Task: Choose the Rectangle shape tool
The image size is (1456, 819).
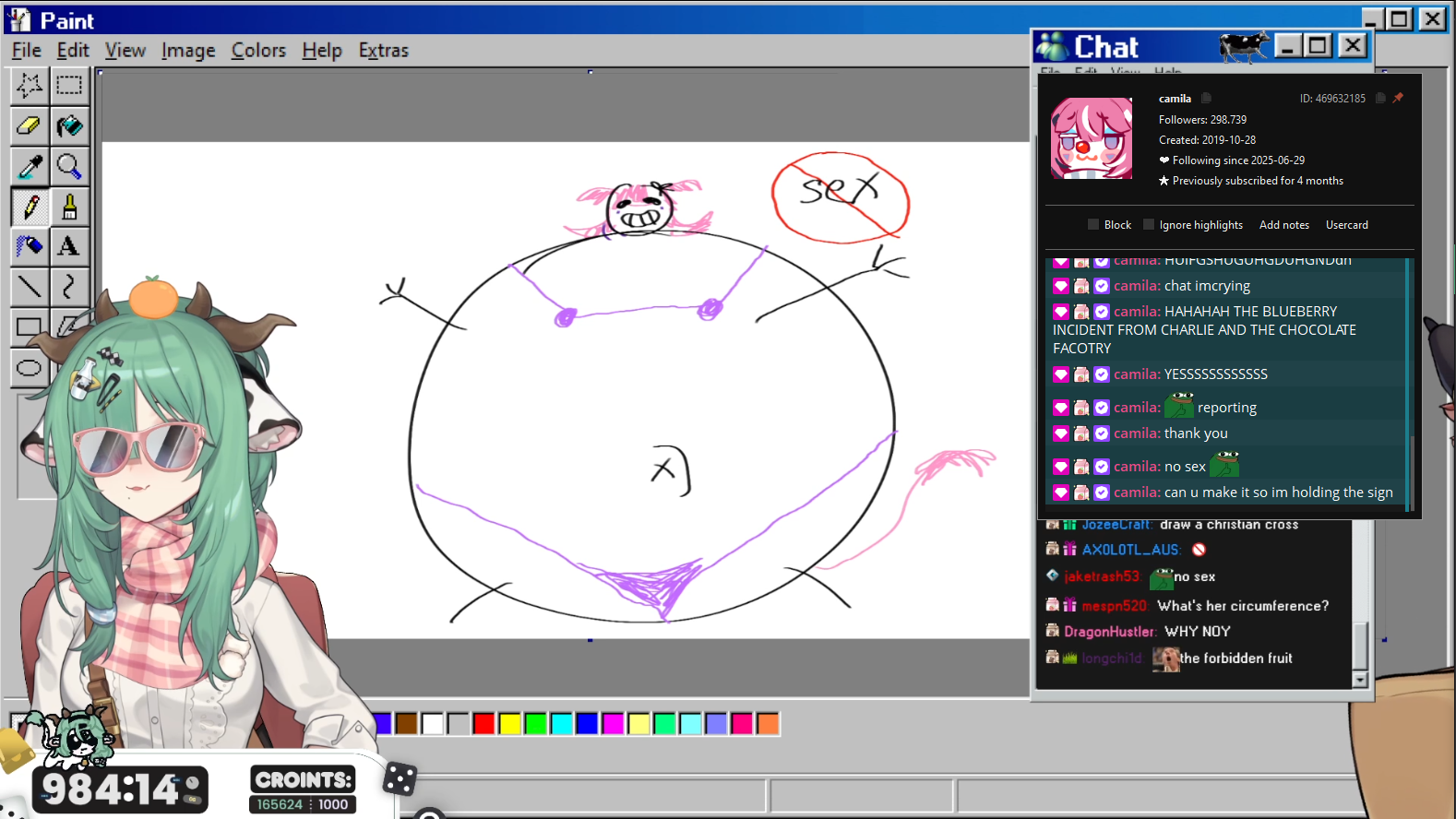Action: pyautogui.click(x=30, y=326)
